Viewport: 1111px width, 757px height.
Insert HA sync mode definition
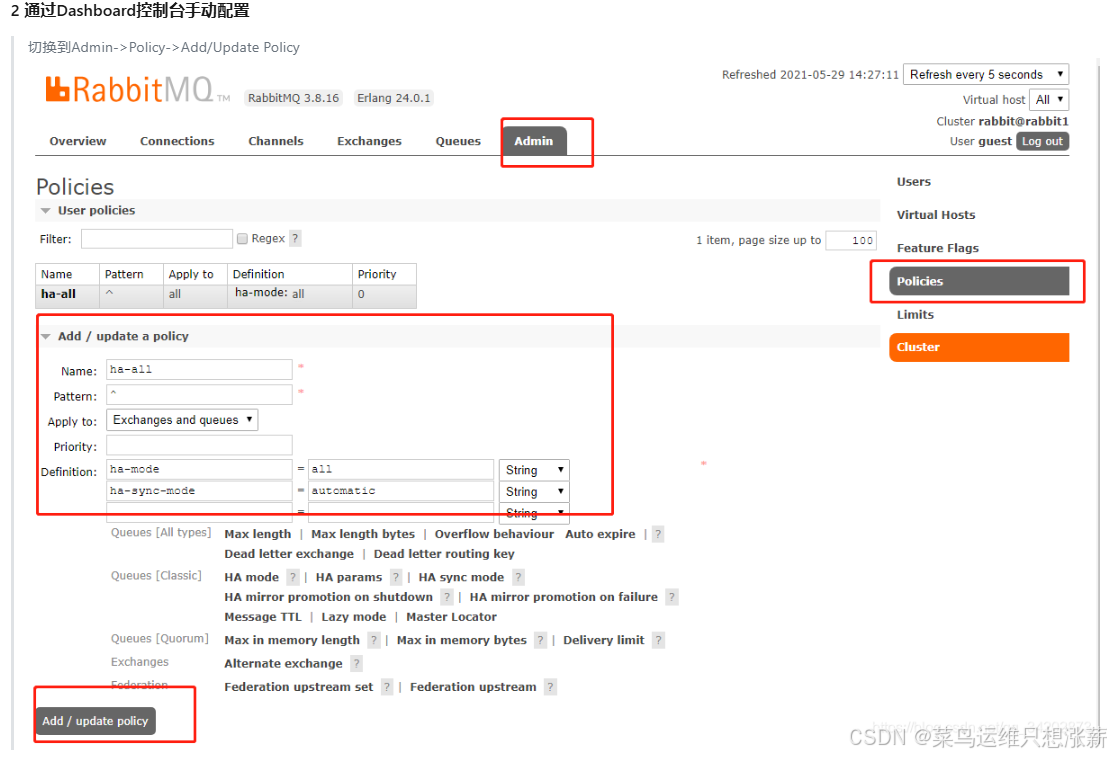point(461,578)
